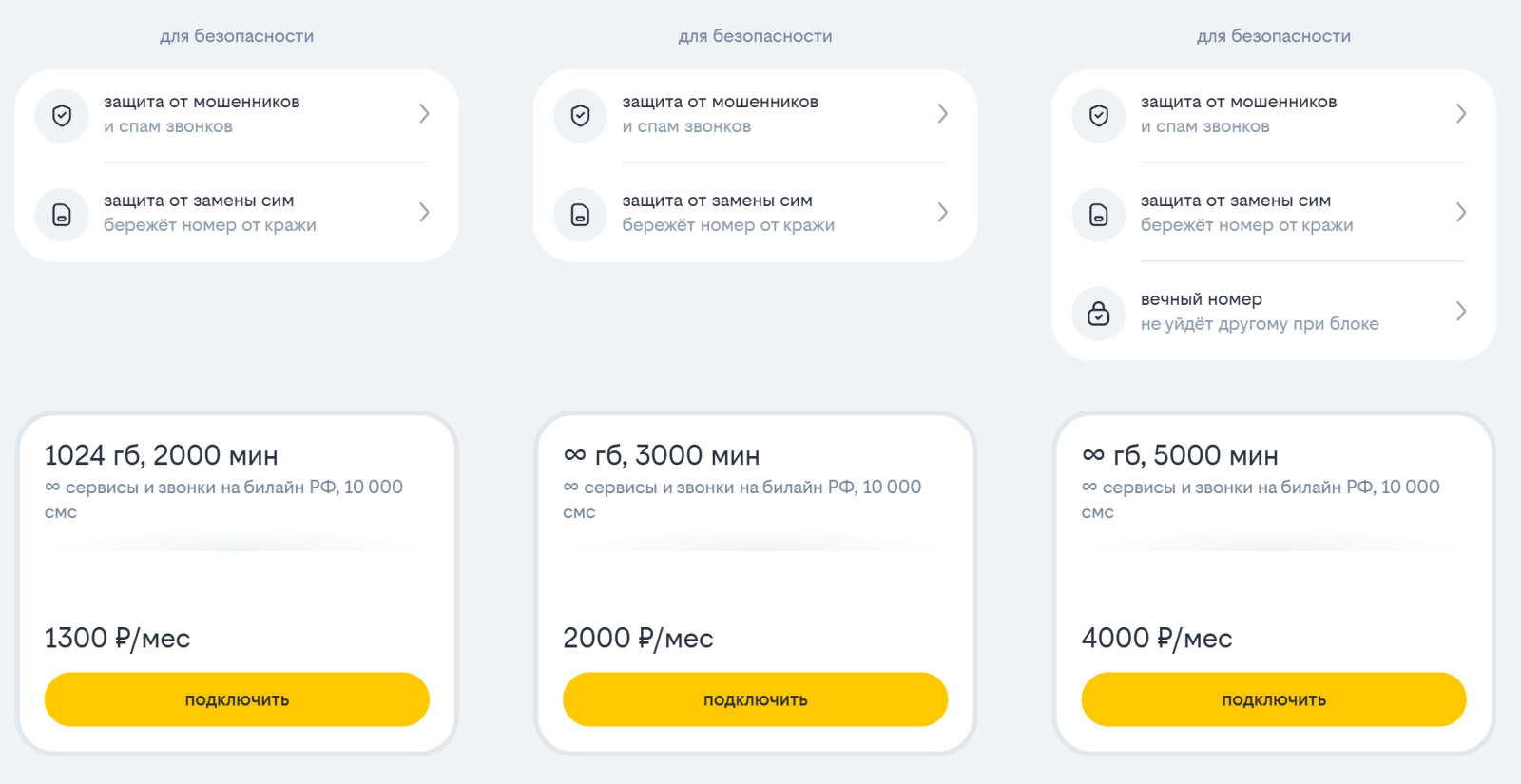Expand защита от замены сим chevron in middle card
The height and width of the screenshot is (784, 1521).
[942, 213]
